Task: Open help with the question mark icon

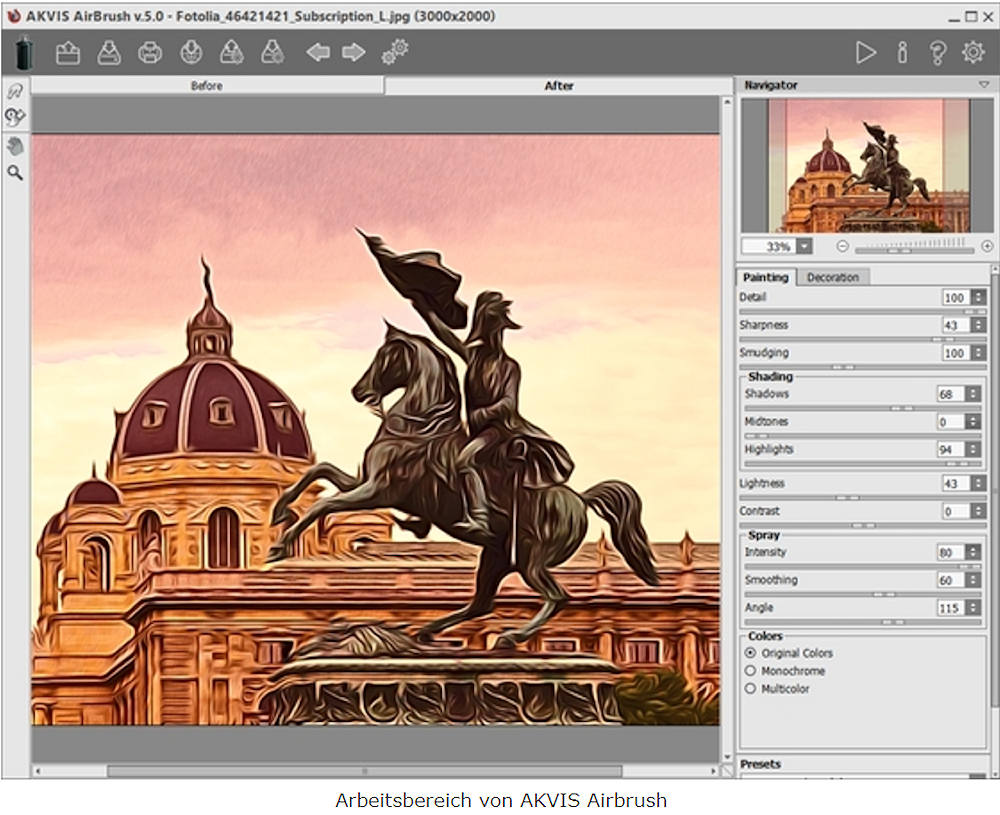Action: tap(937, 53)
